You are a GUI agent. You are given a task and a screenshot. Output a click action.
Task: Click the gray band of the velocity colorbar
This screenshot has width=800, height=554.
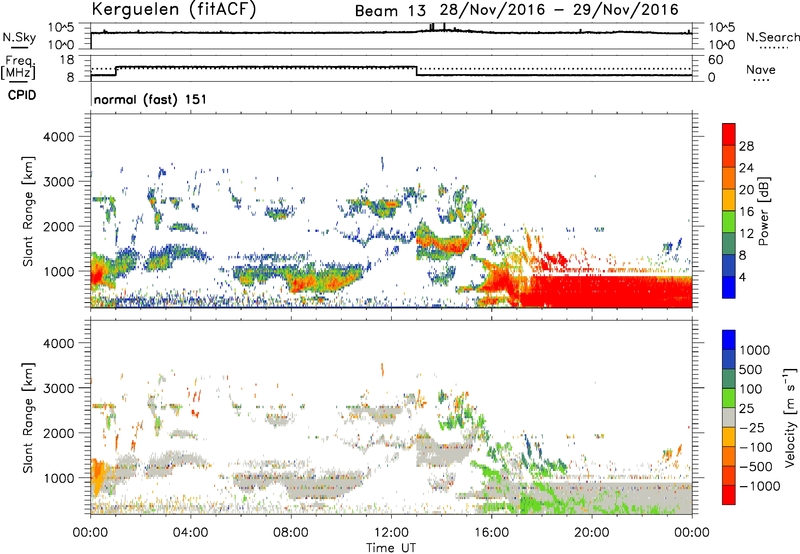(x=729, y=417)
